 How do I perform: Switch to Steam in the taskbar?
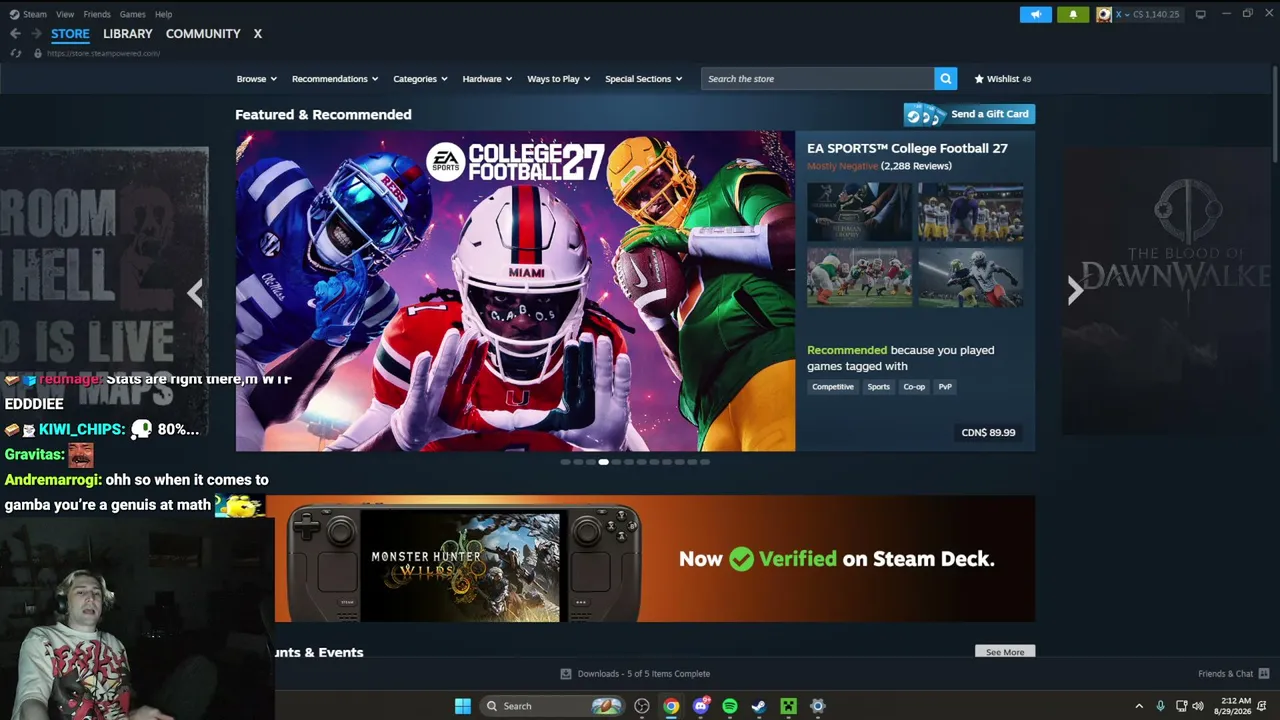[759, 706]
